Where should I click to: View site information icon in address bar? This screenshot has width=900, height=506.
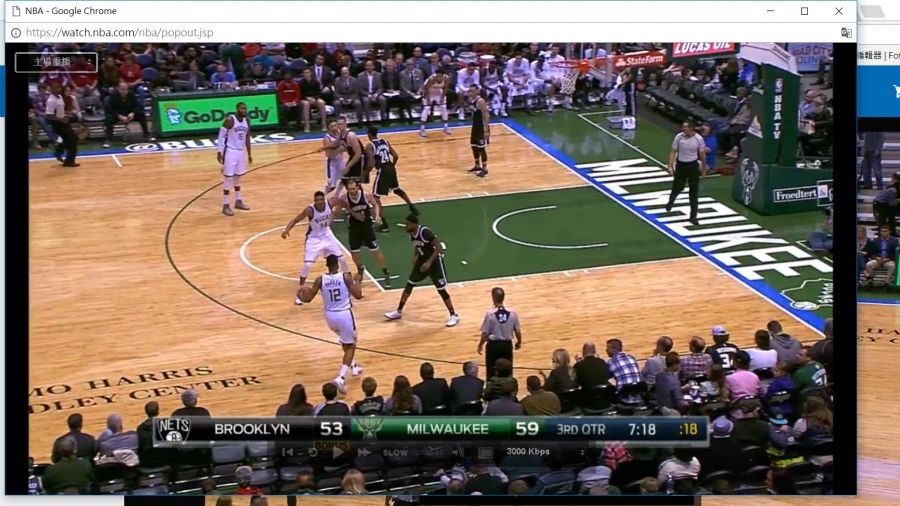click(16, 33)
